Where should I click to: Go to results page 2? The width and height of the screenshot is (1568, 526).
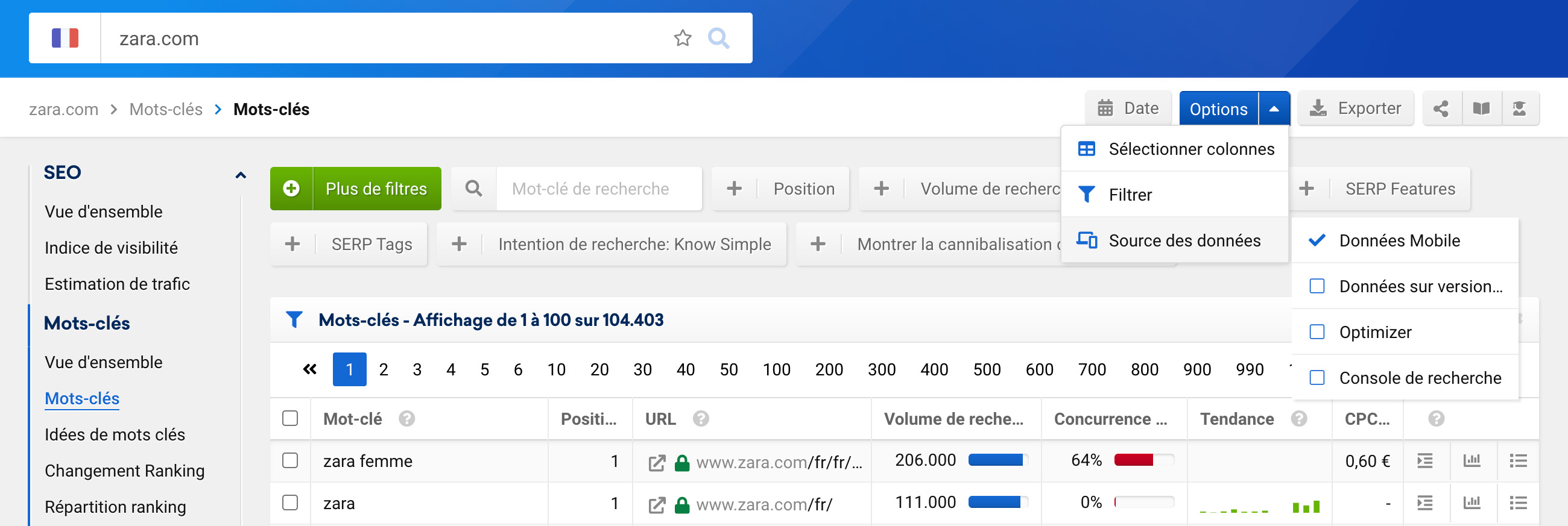point(384,369)
